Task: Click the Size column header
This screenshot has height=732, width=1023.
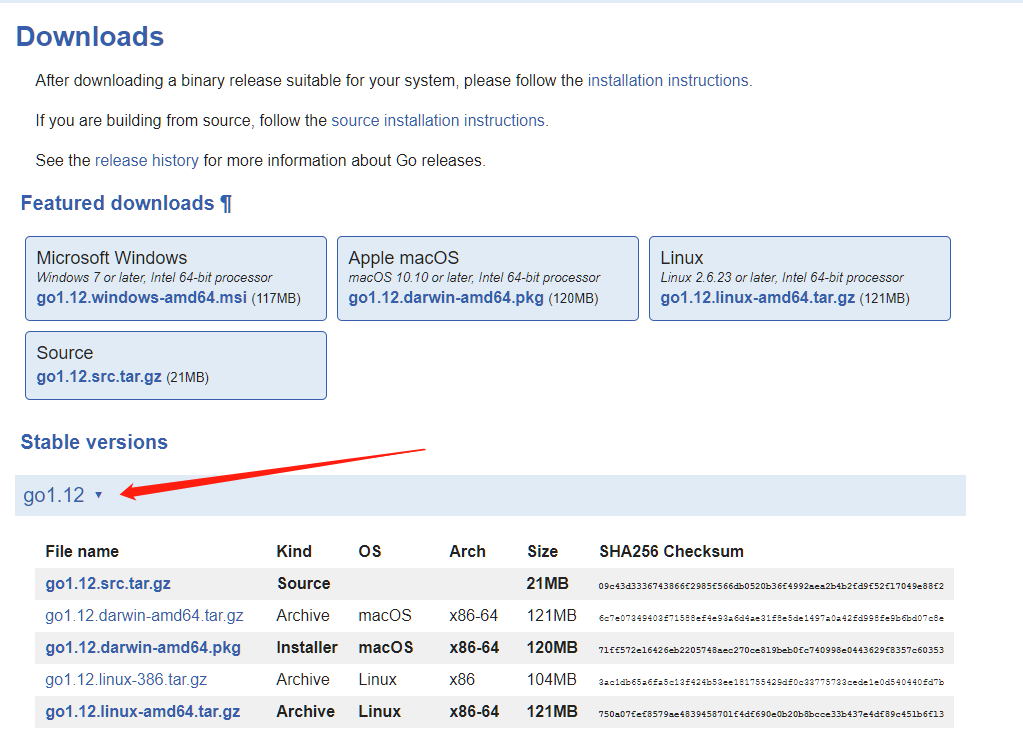Action: coord(543,552)
